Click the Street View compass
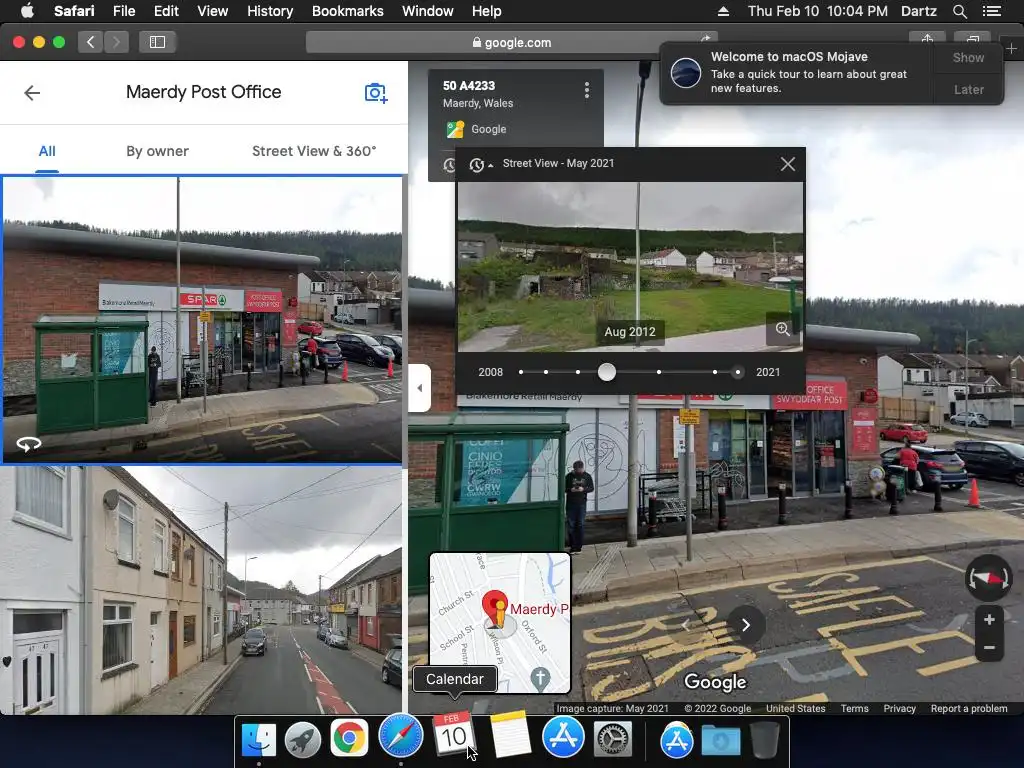Screen dimensions: 1024x768 [x=988, y=577]
